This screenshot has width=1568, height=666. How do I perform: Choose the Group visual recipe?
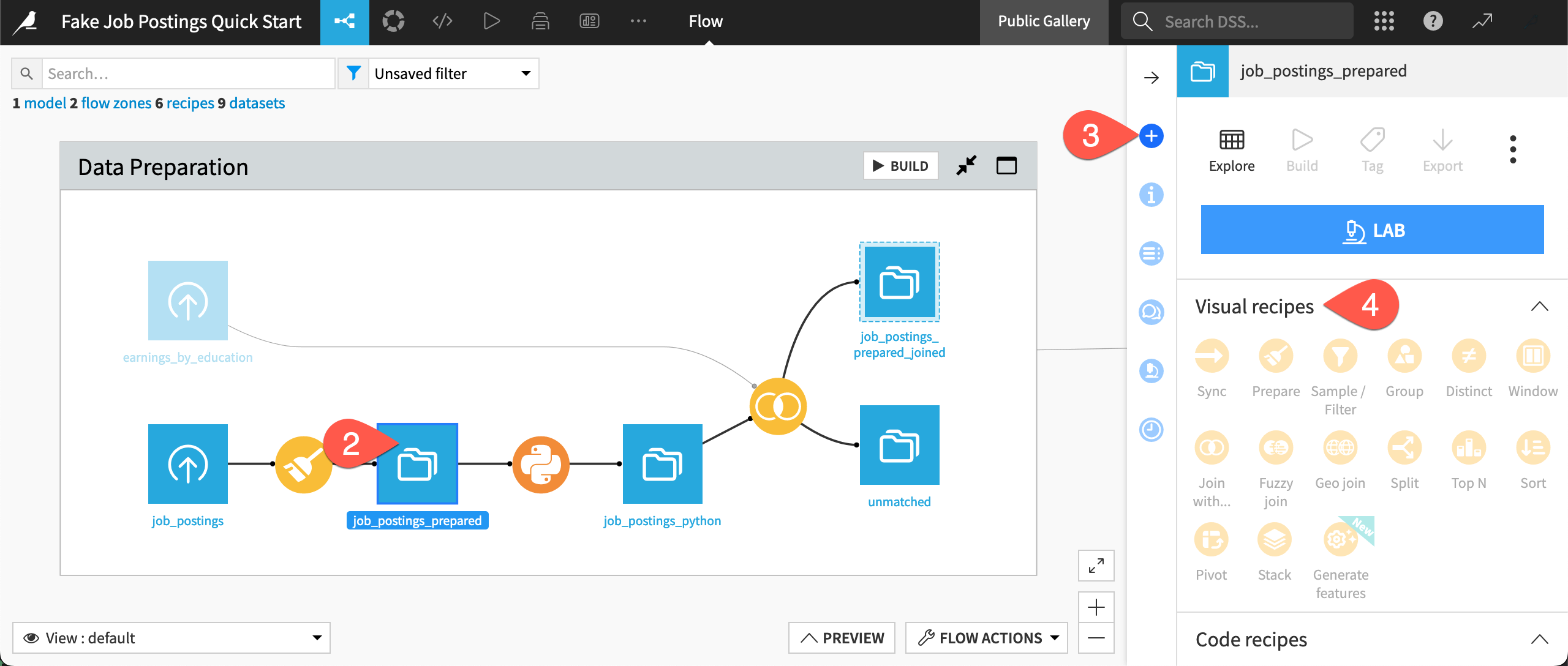click(1404, 369)
